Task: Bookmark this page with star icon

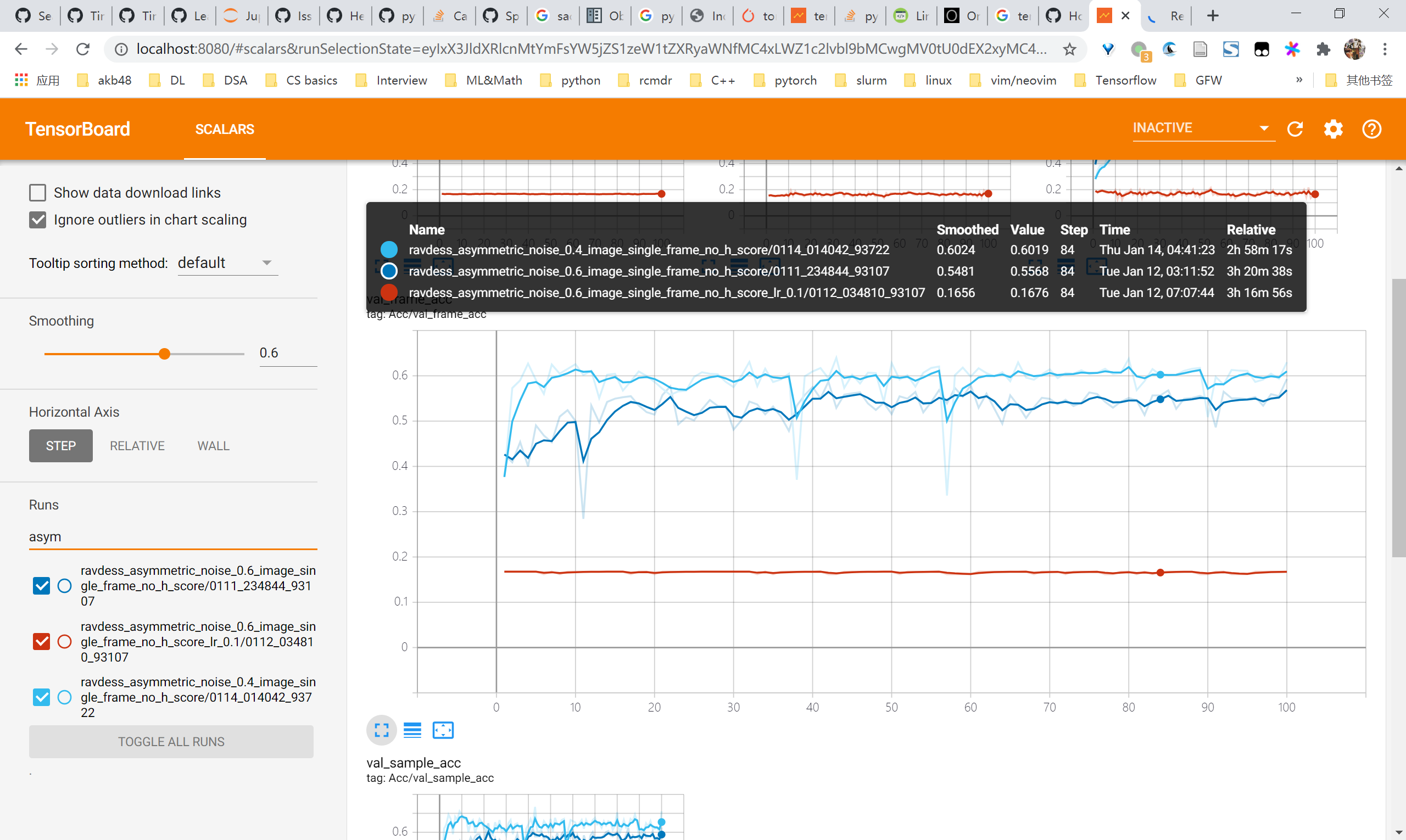Action: 1069,49
